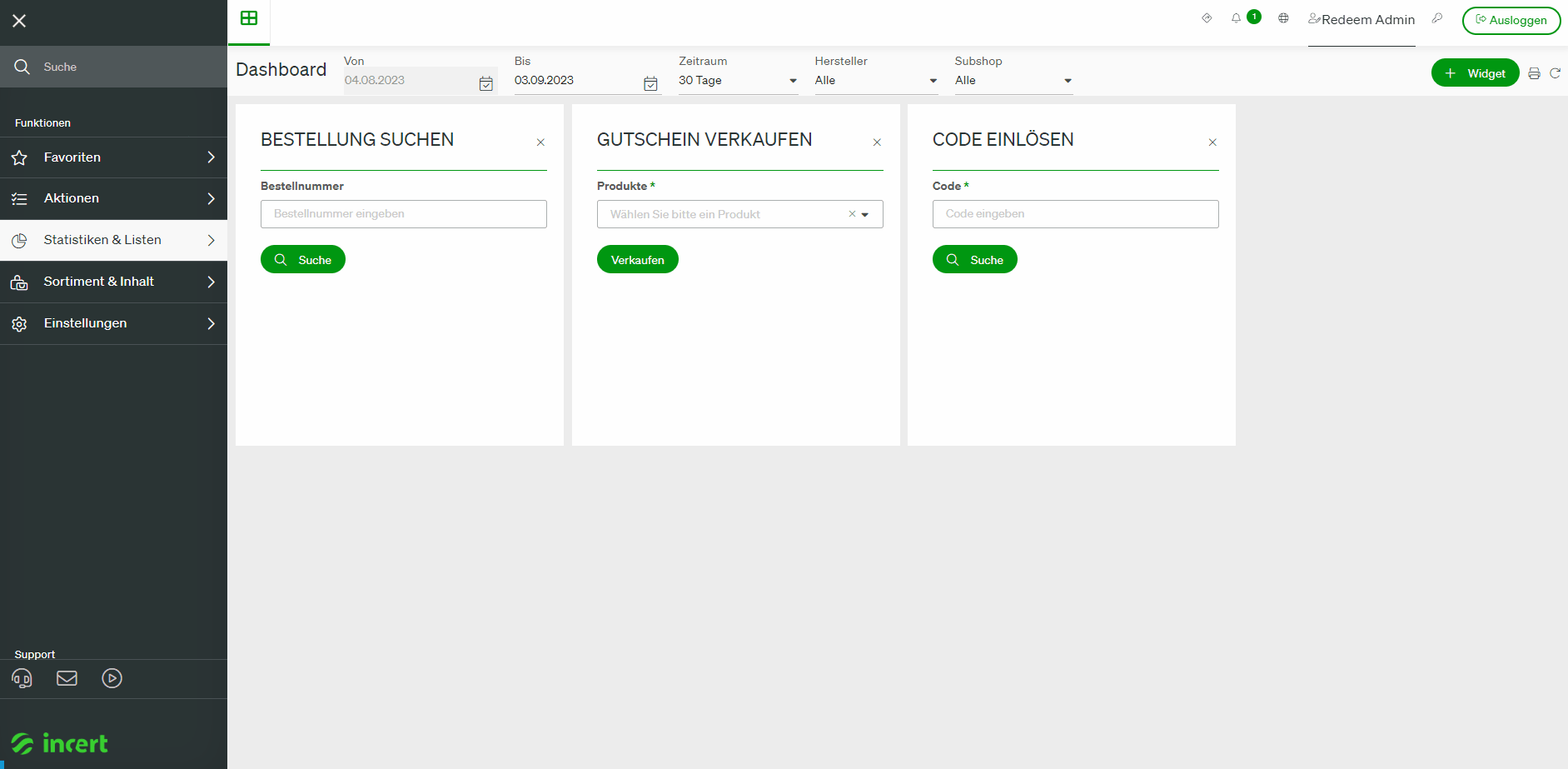Open the Redeem Admin user profile
This screenshot has width=1568, height=769.
1361,19
